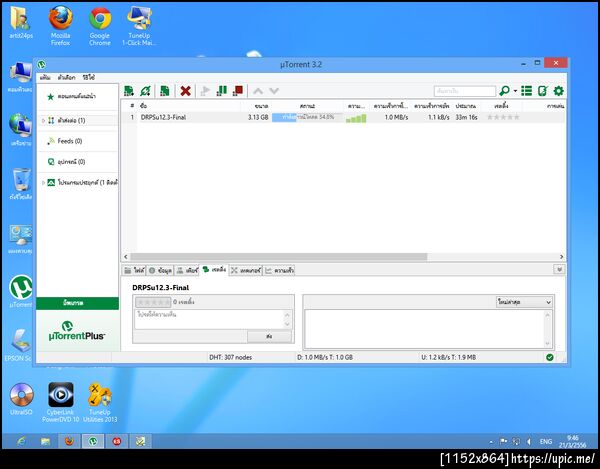The image size is (600, 469).
Task: Click the 3.13 GB size cell
Action: click(x=258, y=117)
